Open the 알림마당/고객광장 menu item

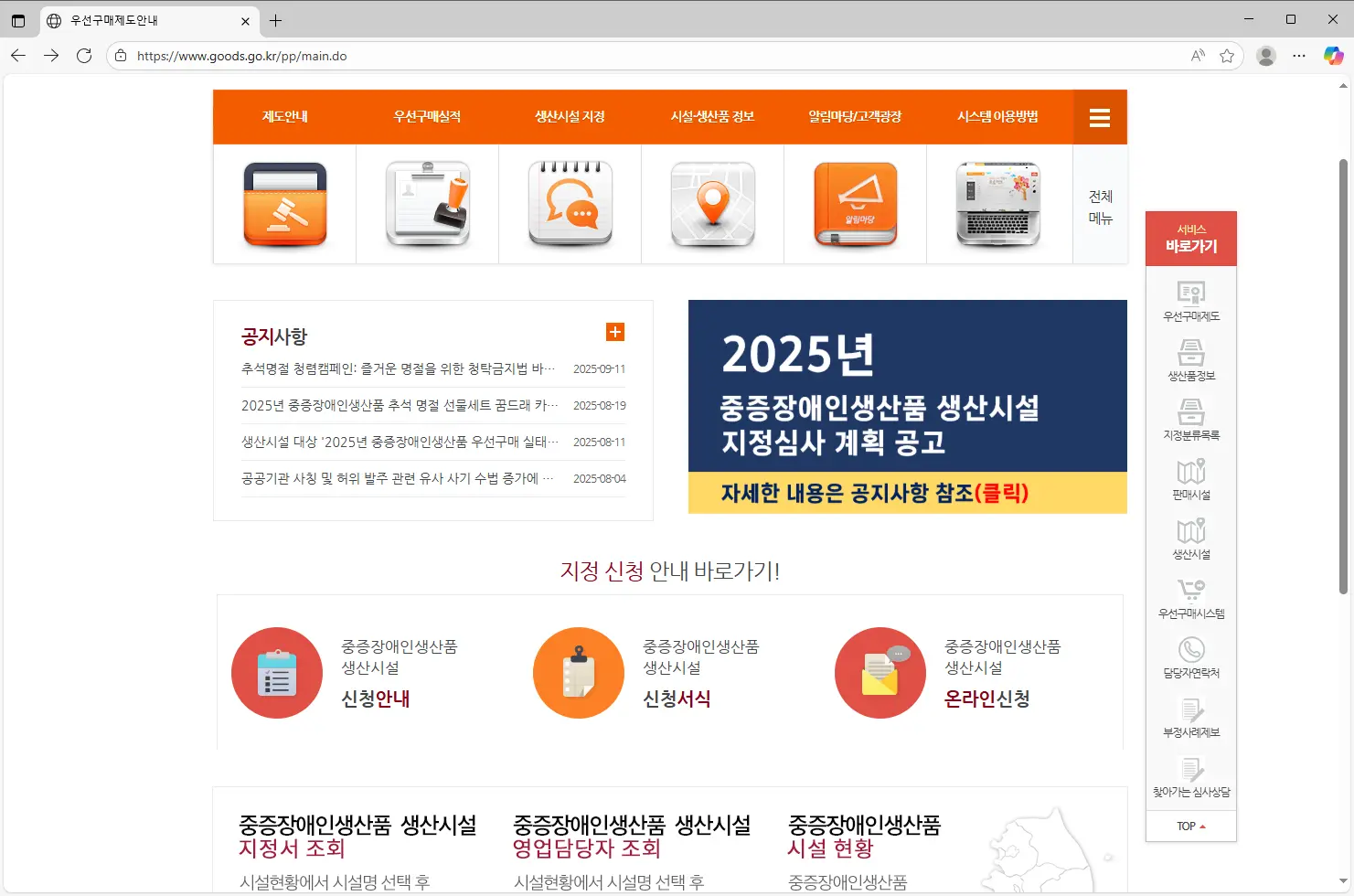[x=855, y=117]
